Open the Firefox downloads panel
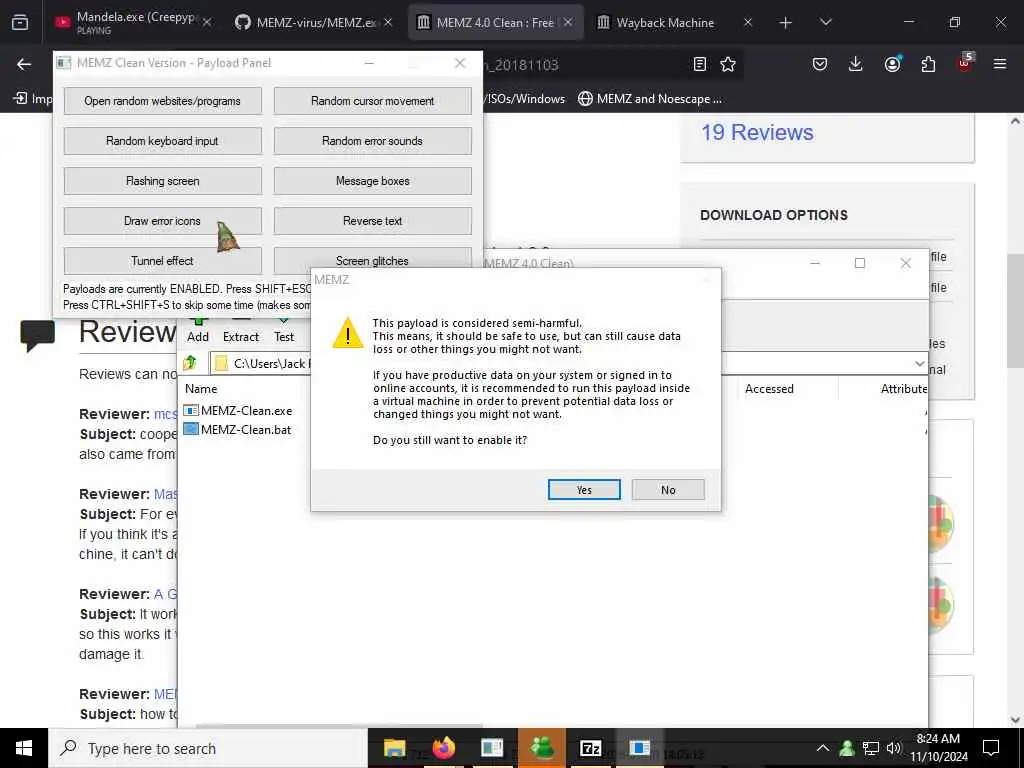The image size is (1024, 768). pos(856,64)
